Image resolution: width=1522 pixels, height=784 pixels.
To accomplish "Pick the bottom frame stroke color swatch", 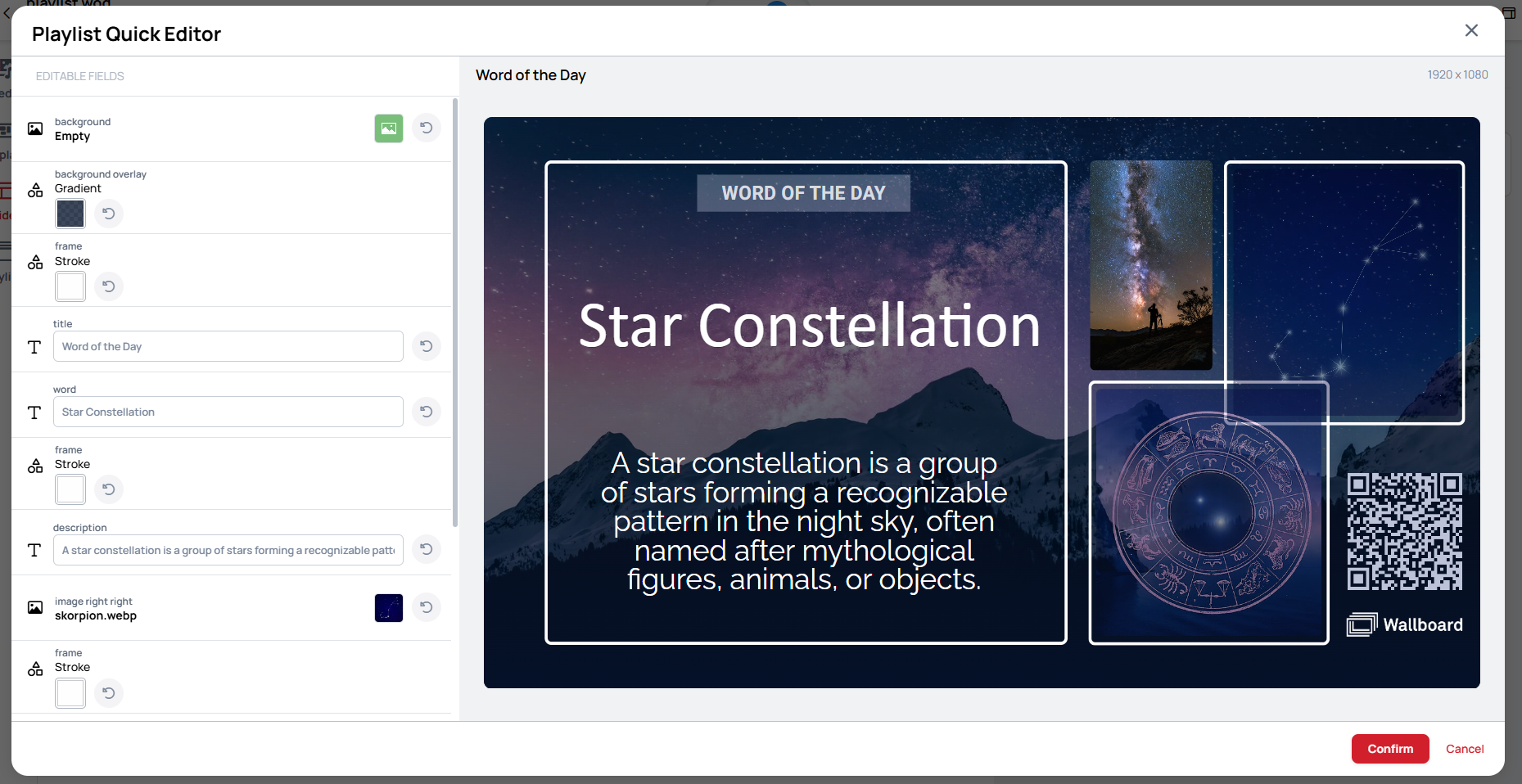I will click(70, 693).
